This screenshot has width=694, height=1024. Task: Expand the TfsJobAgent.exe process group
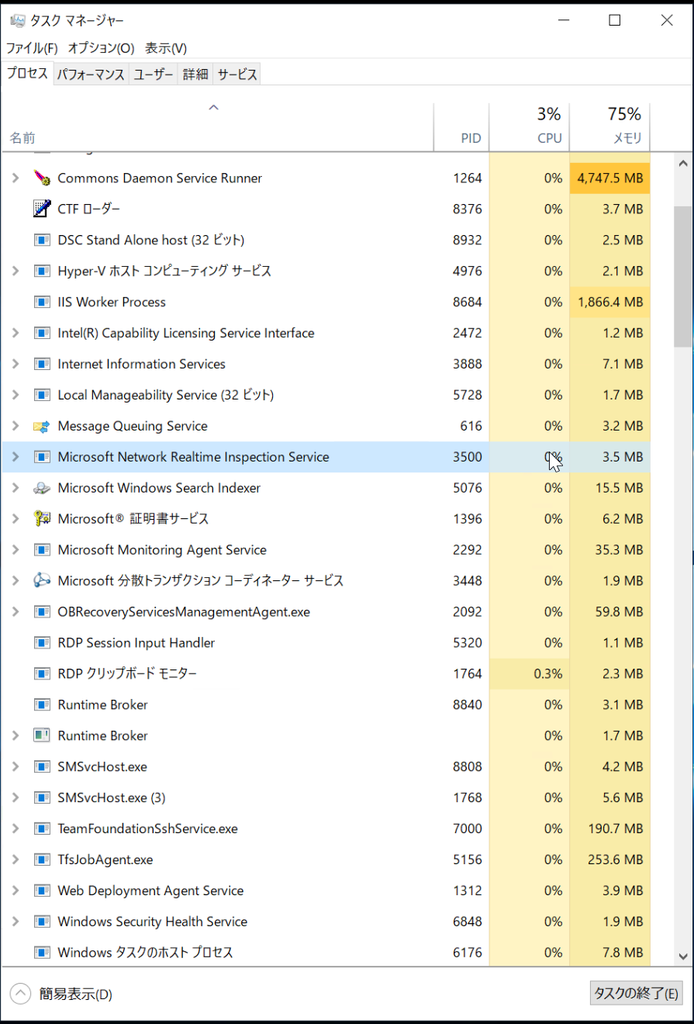(x=16, y=859)
